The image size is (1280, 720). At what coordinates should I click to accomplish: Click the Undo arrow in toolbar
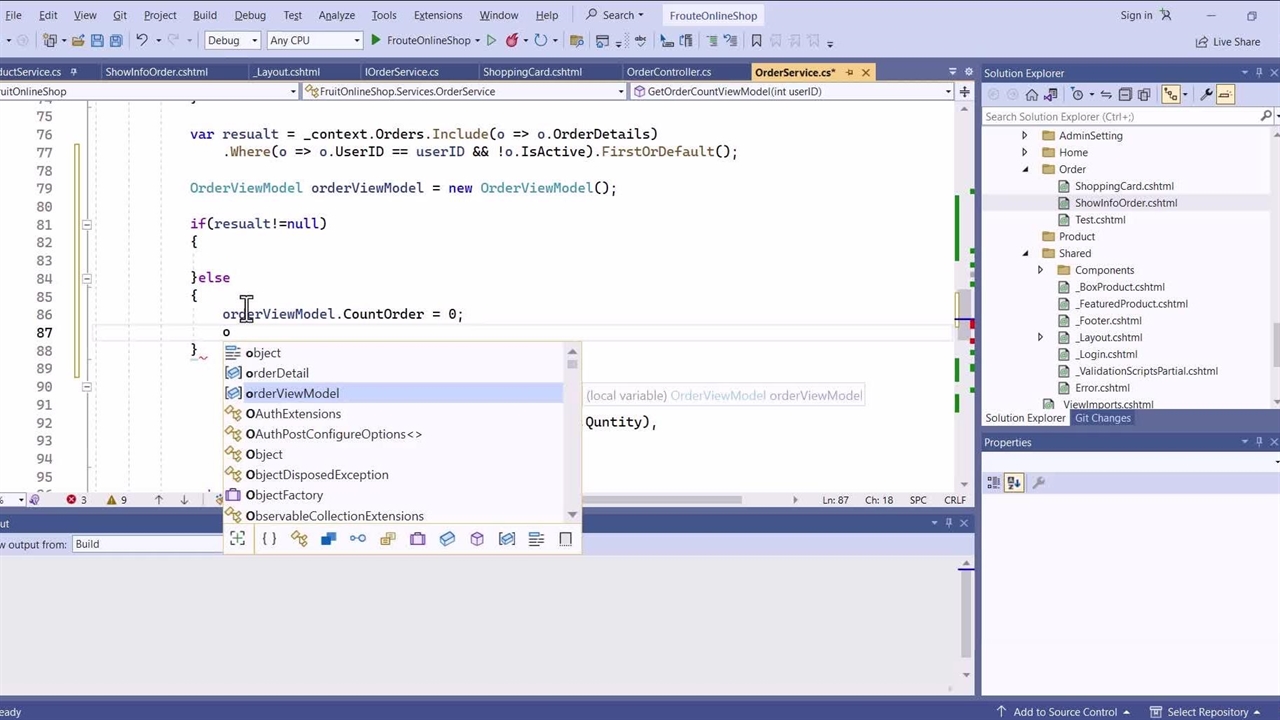point(142,41)
